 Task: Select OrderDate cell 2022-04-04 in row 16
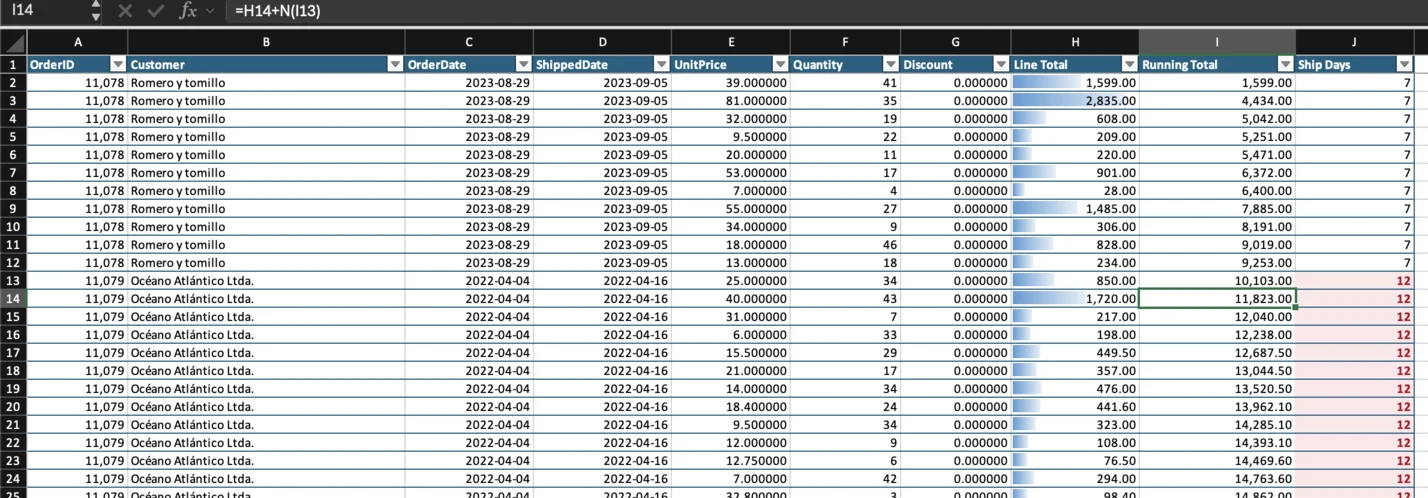coord(469,335)
